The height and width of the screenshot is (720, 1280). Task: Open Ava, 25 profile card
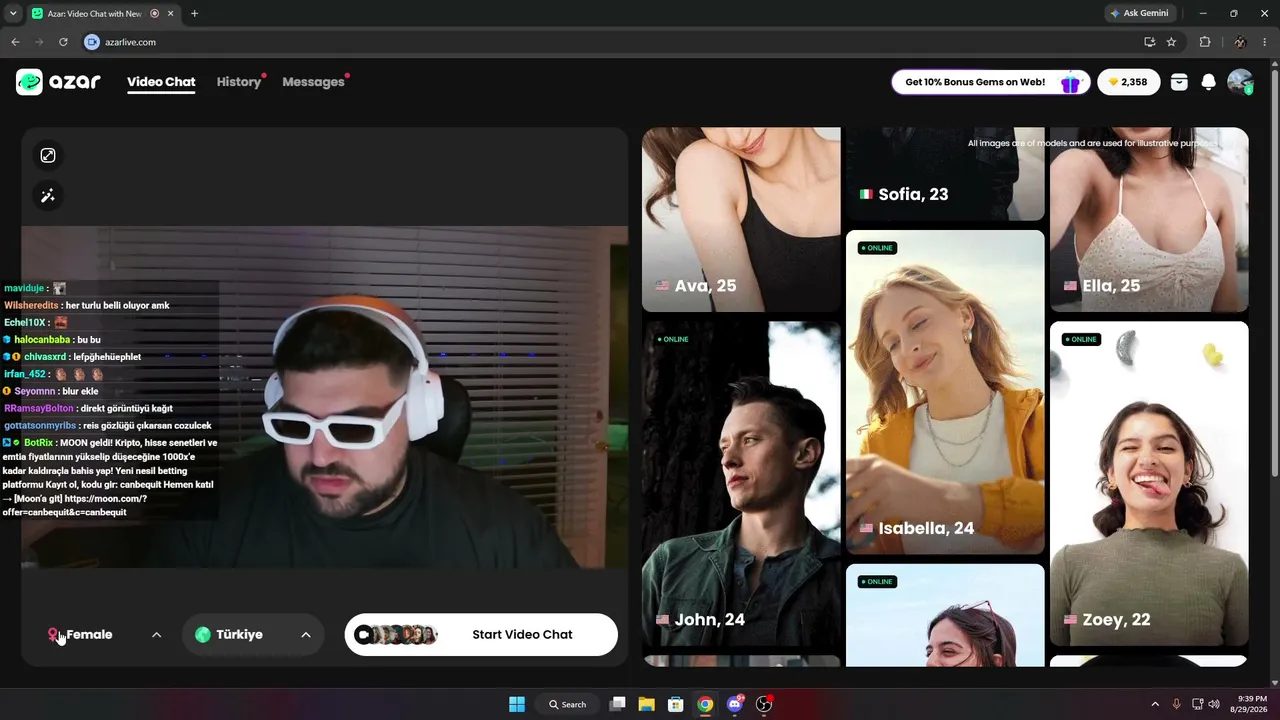click(x=741, y=220)
